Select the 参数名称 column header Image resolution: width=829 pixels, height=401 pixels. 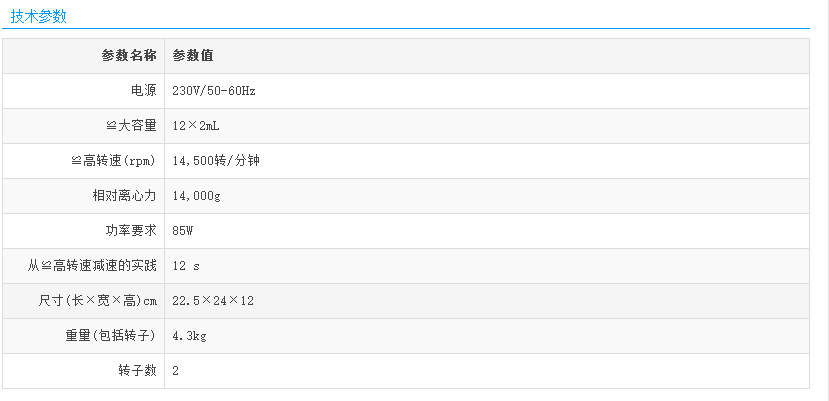(128, 56)
